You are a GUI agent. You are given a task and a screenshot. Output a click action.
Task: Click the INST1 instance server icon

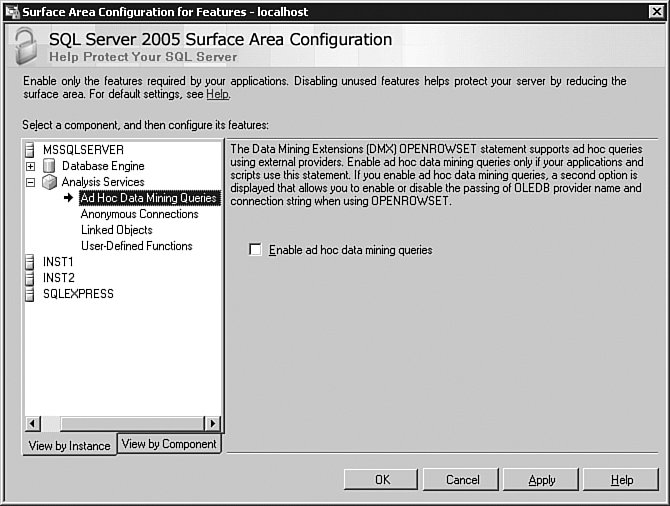(29, 262)
